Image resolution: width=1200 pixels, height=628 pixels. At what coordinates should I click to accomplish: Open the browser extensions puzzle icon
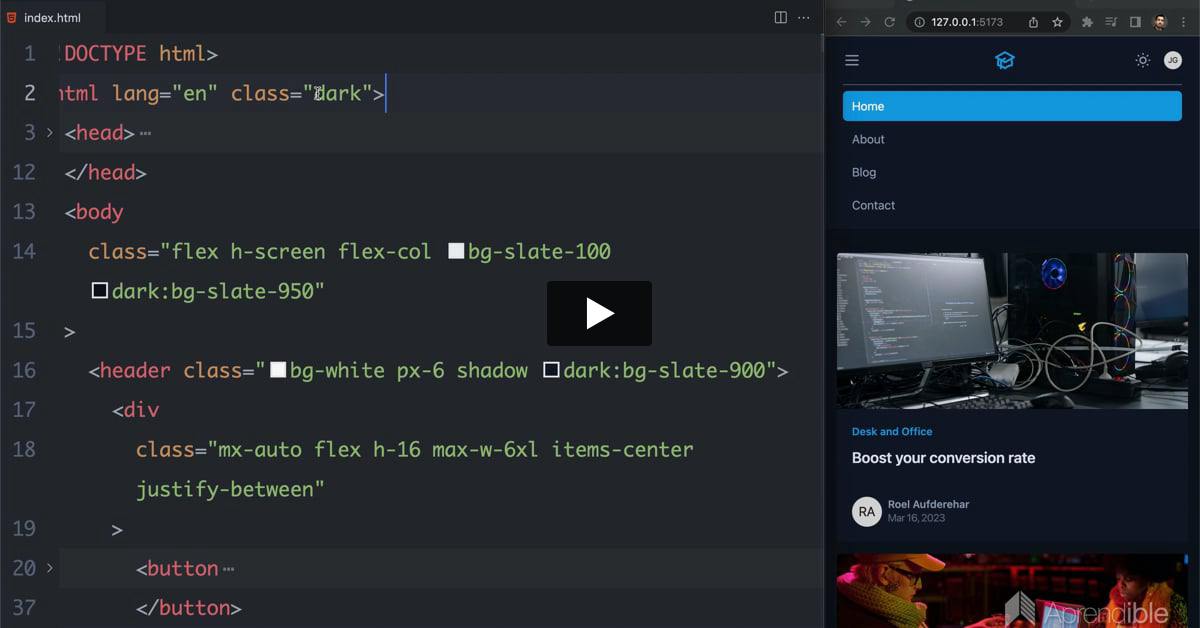1088,22
